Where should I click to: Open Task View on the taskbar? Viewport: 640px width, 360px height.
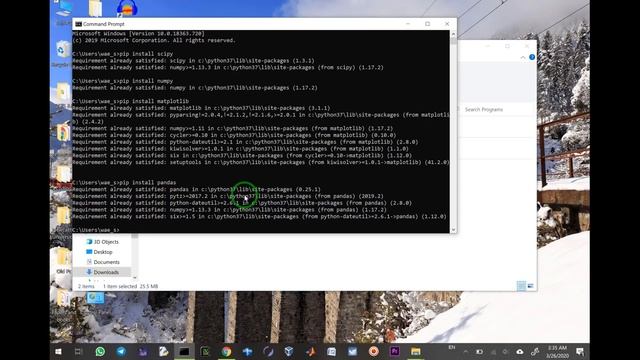coord(78,351)
